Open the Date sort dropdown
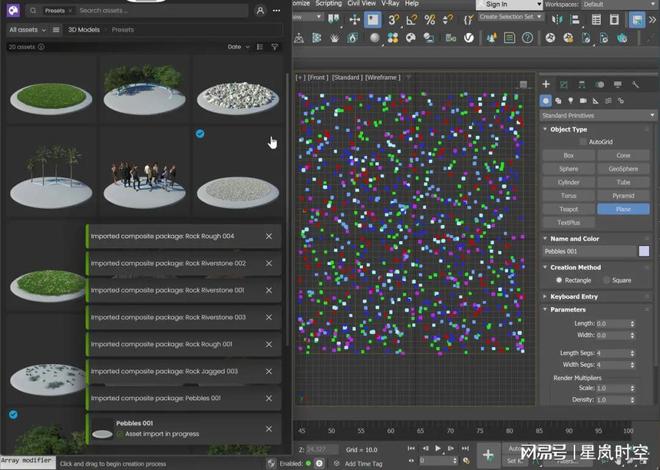Image resolution: width=660 pixels, height=470 pixels. (237, 46)
